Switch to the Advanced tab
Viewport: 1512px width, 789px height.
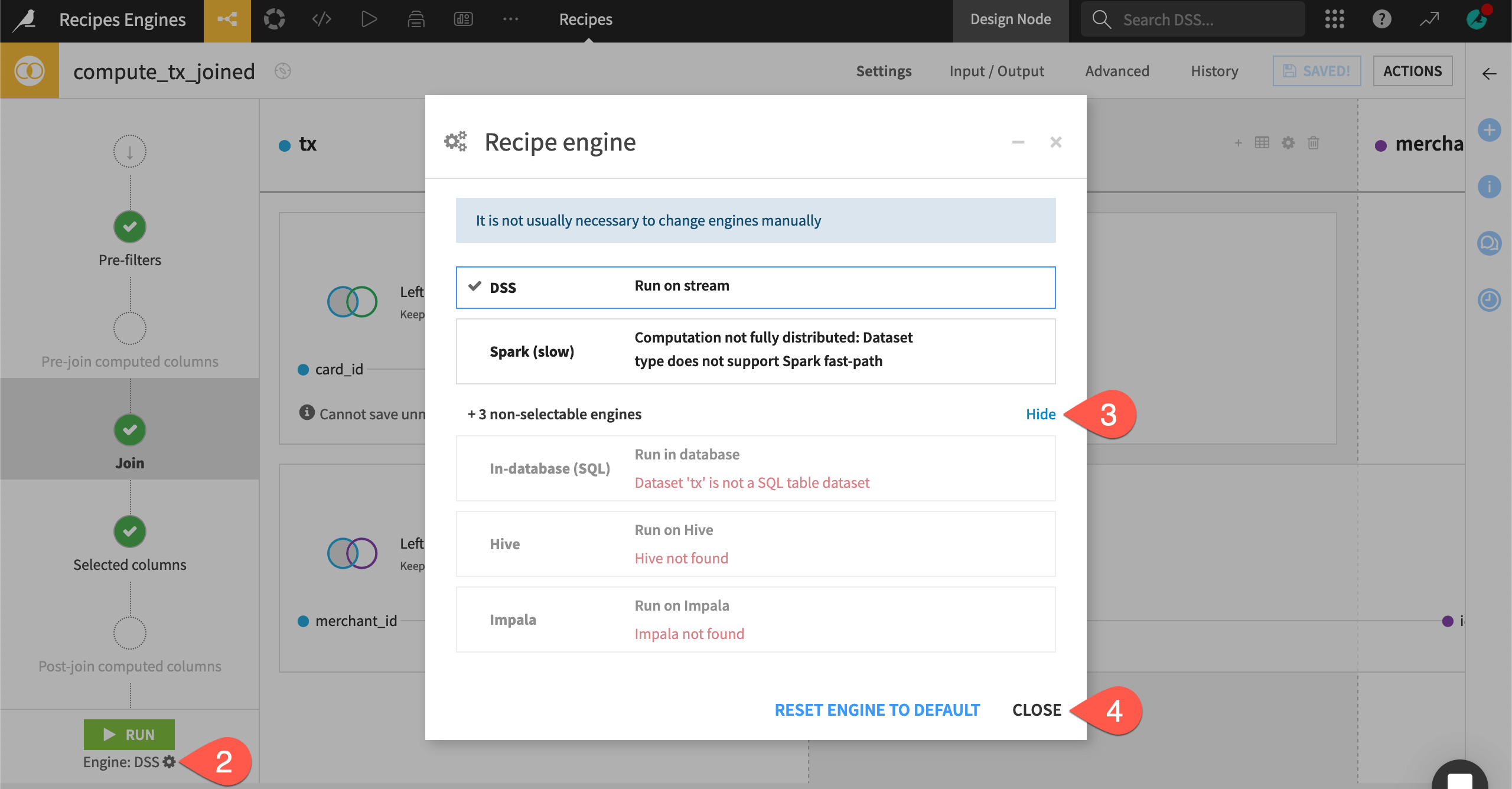(x=1116, y=71)
